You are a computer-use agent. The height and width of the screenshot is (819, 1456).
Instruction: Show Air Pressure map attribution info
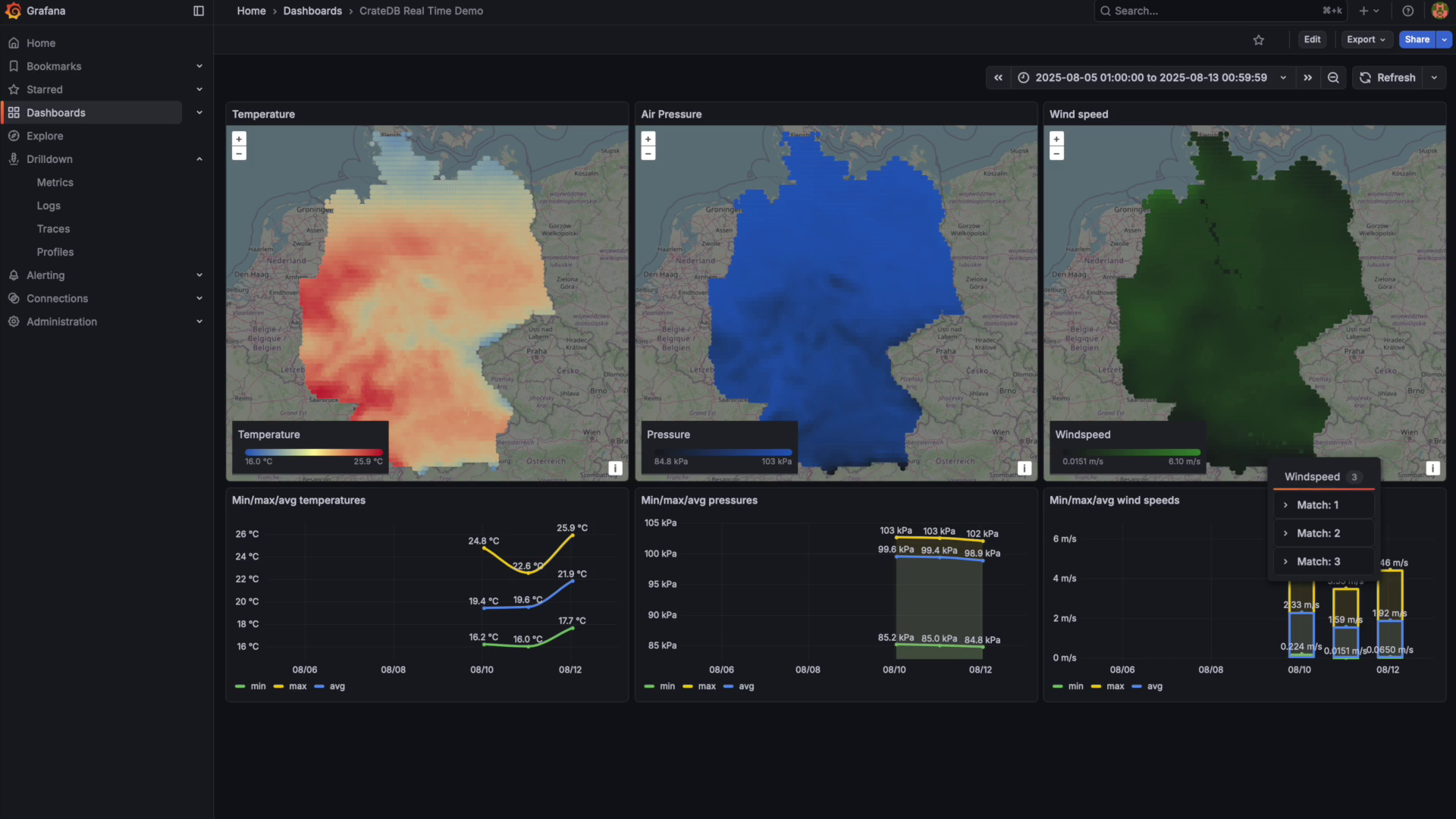point(1025,468)
